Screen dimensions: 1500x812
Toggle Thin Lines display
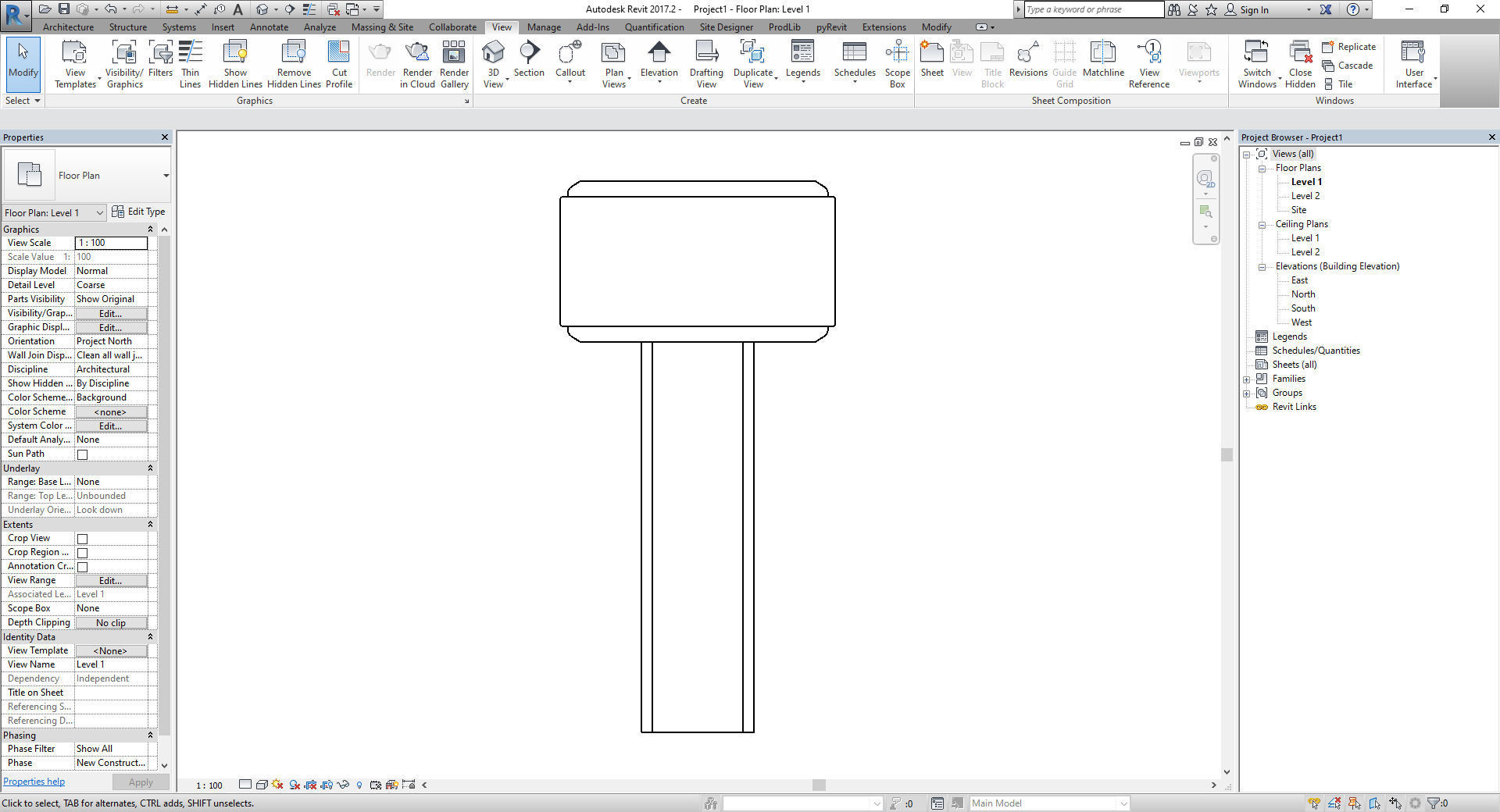coord(190,63)
